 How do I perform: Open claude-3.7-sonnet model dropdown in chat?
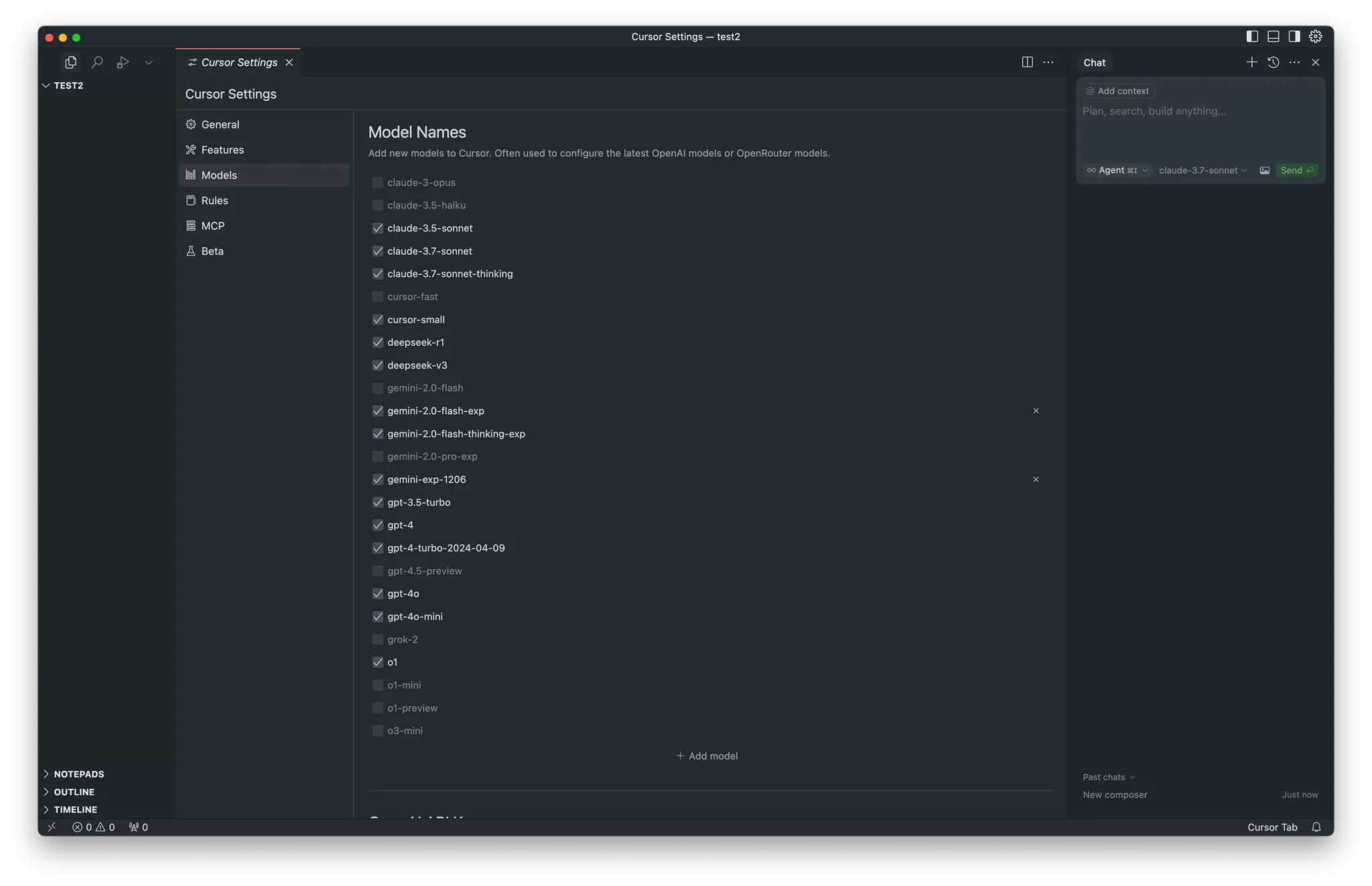[x=1203, y=170]
